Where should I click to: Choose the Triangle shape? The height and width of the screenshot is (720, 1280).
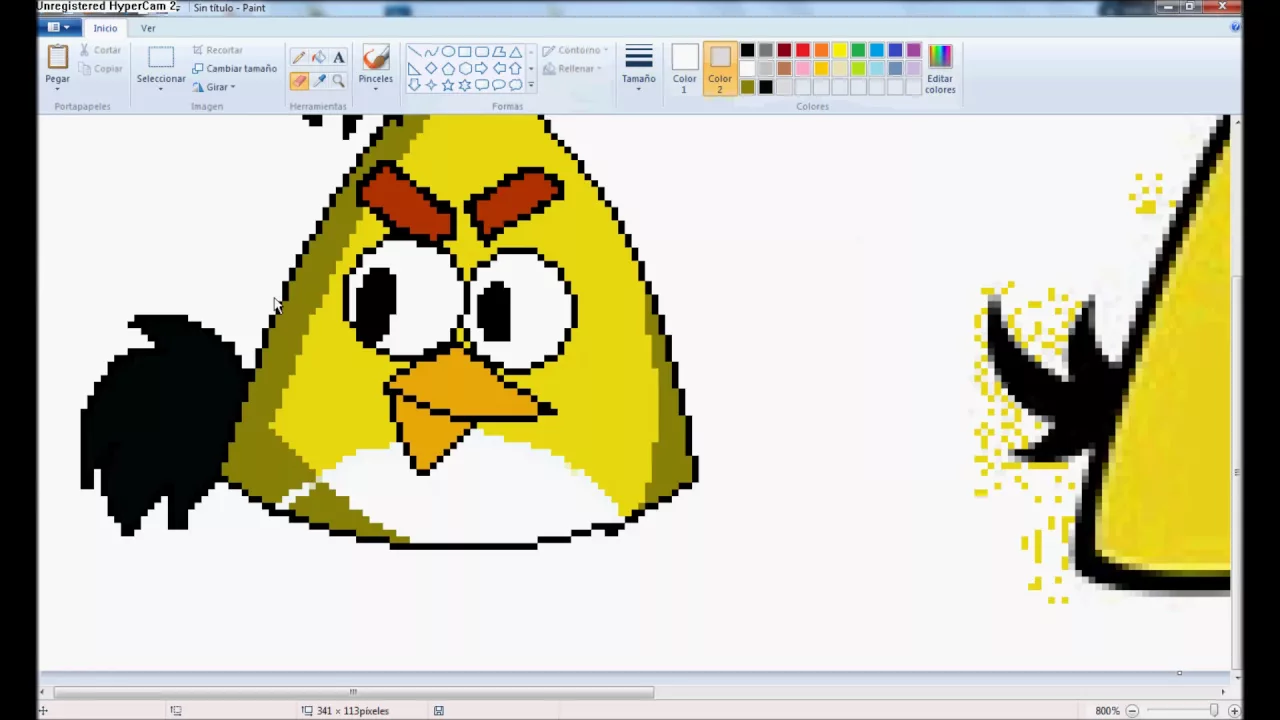coord(516,52)
